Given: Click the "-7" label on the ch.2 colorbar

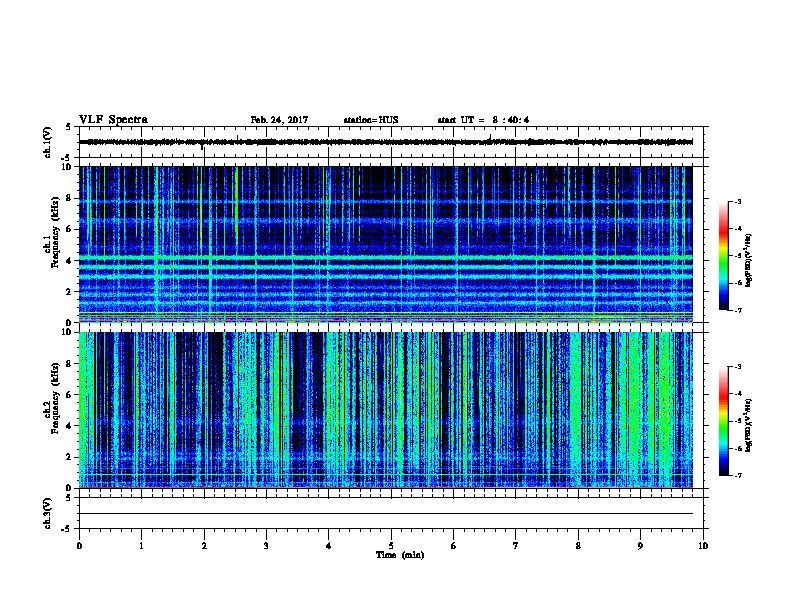Looking at the screenshot, I should (x=738, y=476).
